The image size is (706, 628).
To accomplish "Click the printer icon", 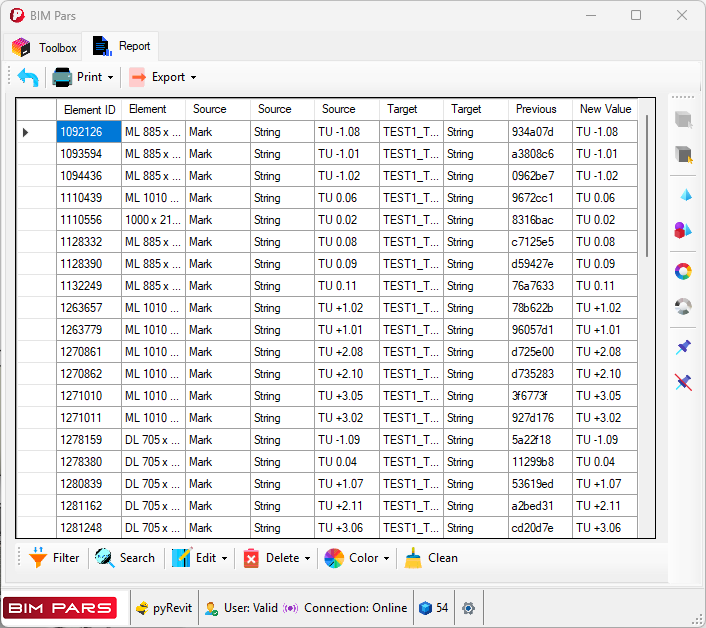I will point(62,77).
